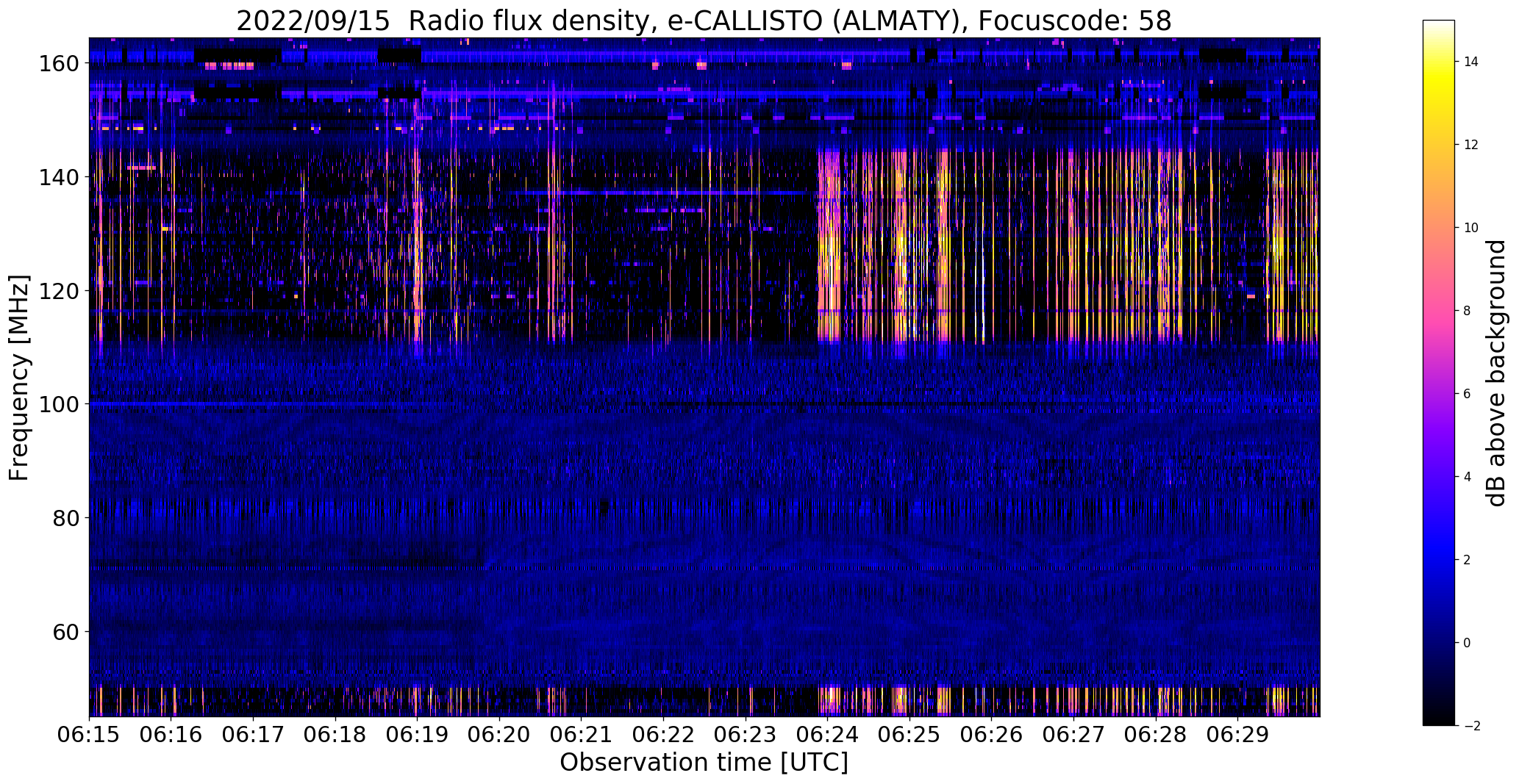Click the colorbar tick label 12
1519x784 pixels.
1471,145
